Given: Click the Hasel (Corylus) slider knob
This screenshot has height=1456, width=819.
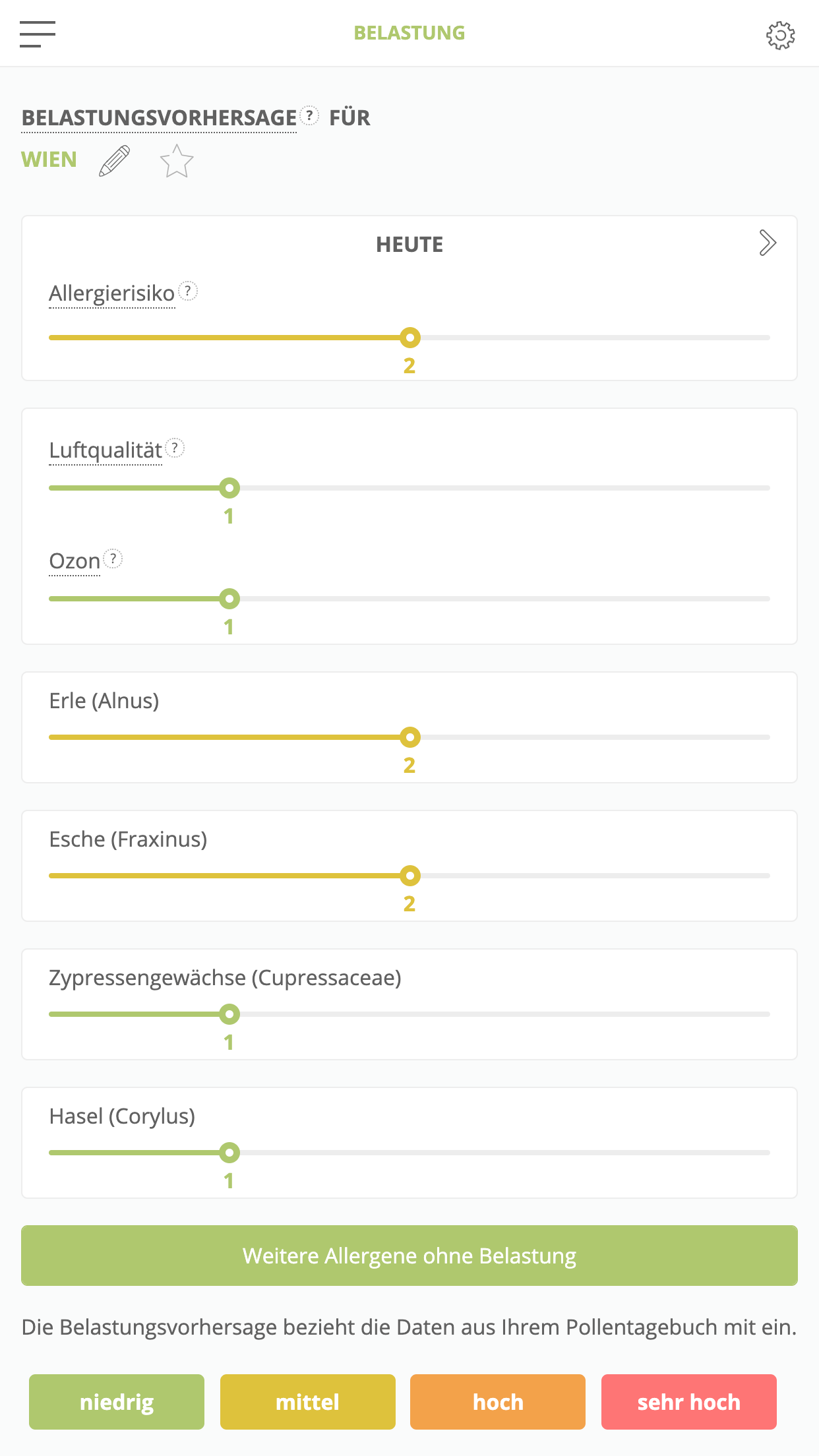Looking at the screenshot, I should pyautogui.click(x=229, y=1153).
